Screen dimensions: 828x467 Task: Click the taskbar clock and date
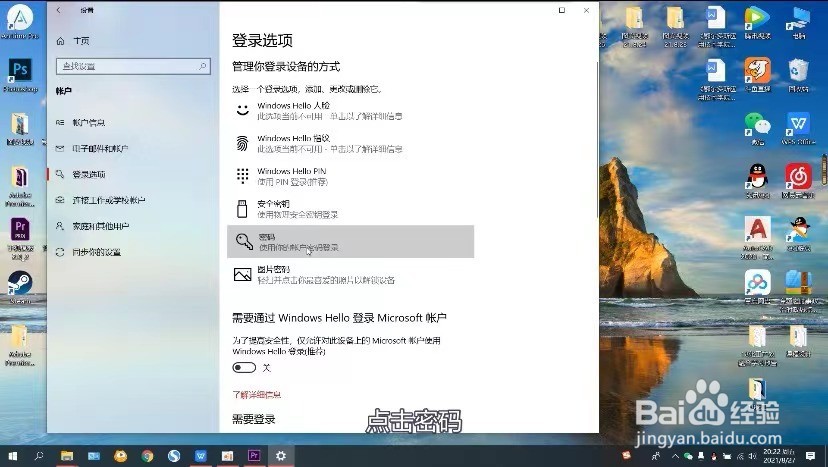[778, 456]
